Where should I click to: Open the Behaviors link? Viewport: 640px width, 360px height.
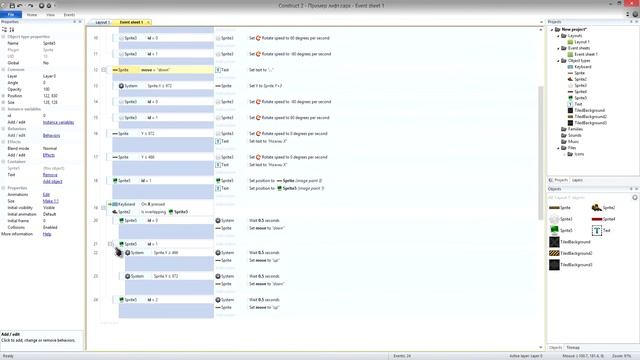click(x=51, y=136)
